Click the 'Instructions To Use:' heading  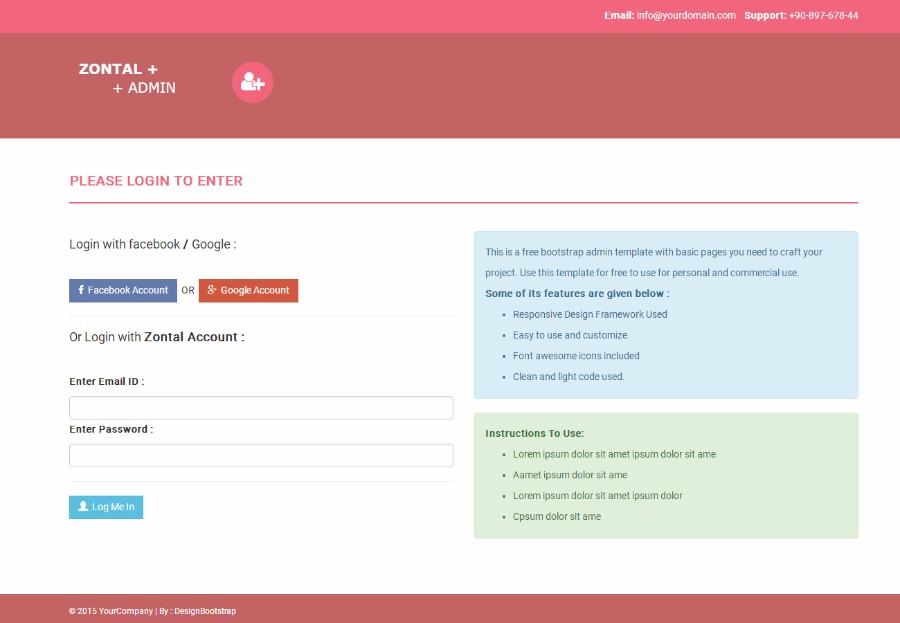tap(534, 434)
